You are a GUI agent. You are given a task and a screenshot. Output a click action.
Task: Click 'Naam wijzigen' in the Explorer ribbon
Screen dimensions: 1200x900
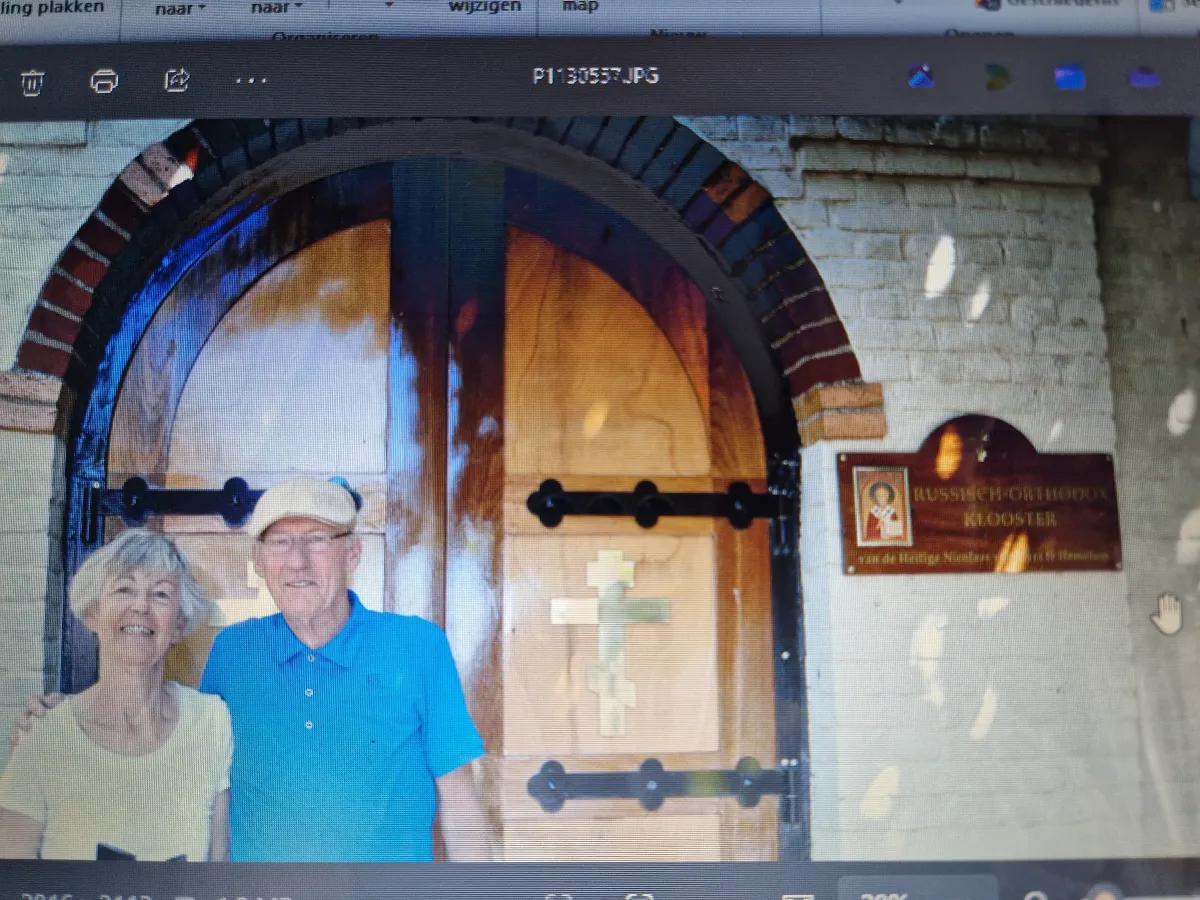(484, 7)
